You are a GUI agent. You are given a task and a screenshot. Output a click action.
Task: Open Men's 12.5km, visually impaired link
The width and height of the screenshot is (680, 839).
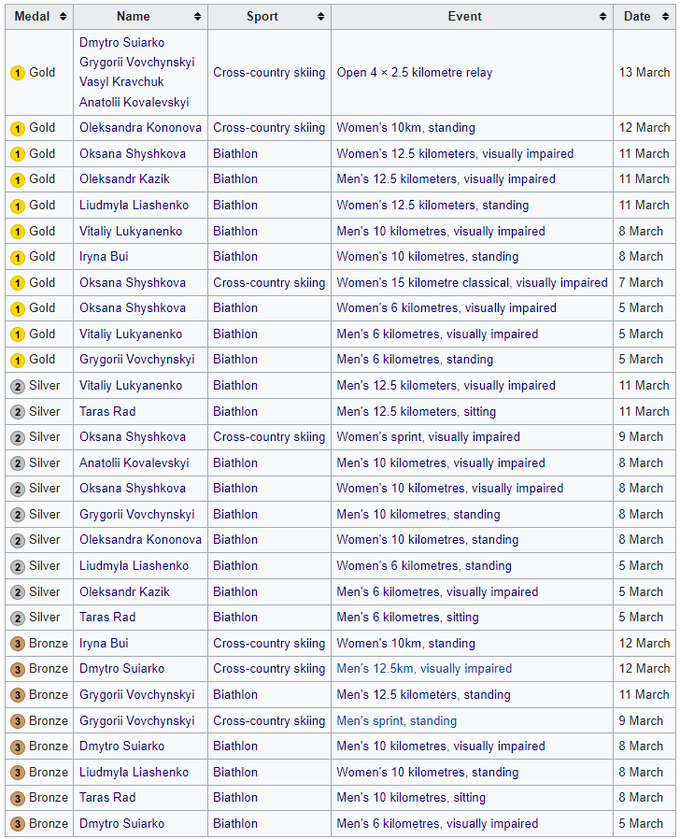click(423, 669)
